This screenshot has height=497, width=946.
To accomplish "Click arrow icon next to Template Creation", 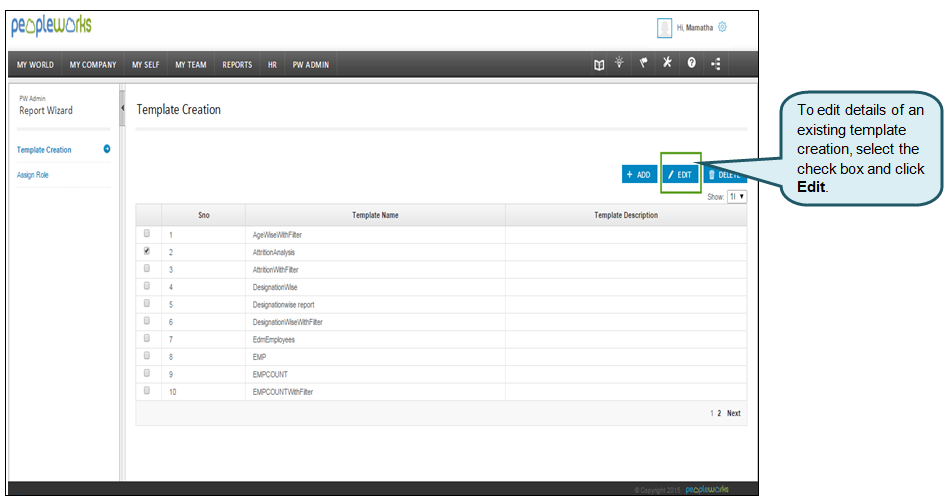I will coord(107,150).
